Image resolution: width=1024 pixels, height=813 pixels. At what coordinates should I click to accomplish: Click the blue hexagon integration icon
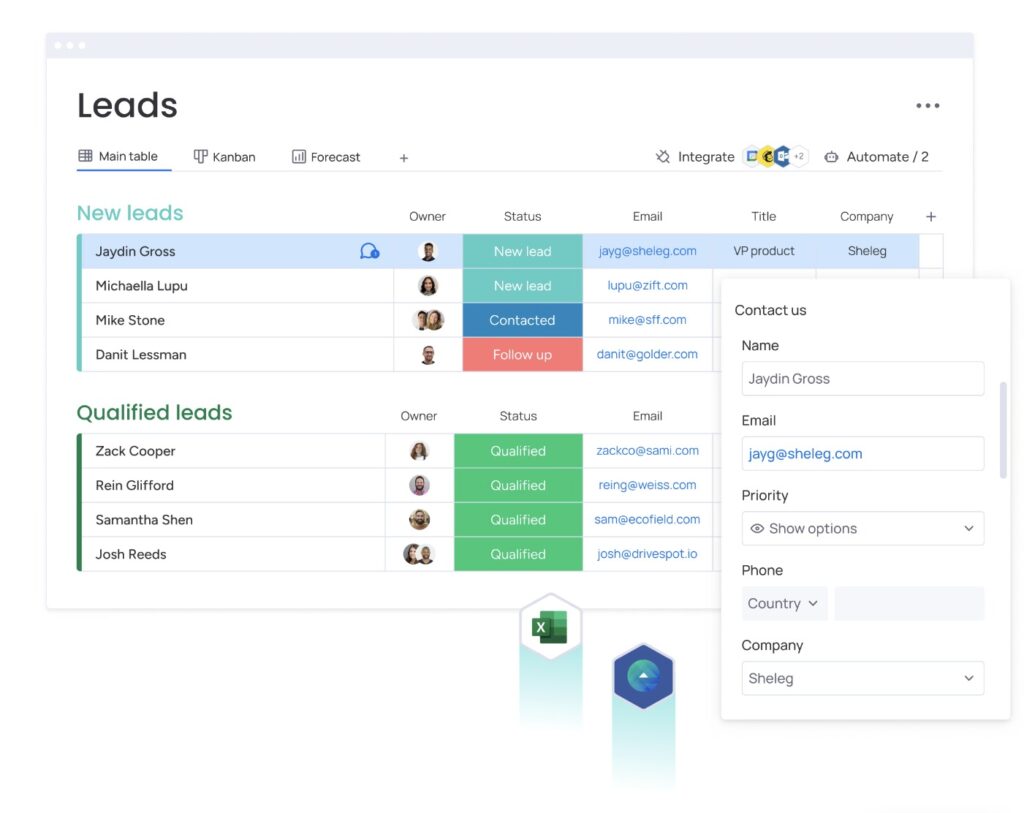[x=643, y=677]
